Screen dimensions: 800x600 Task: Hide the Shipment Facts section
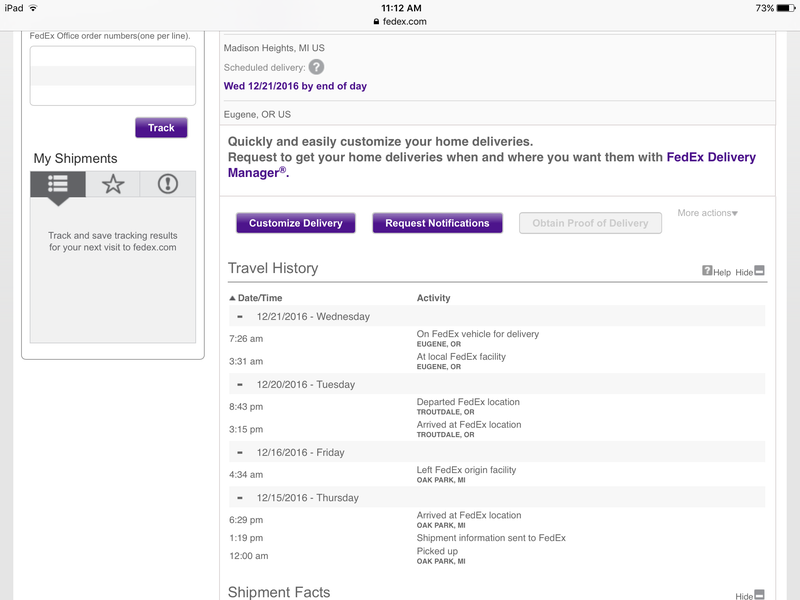(x=750, y=595)
